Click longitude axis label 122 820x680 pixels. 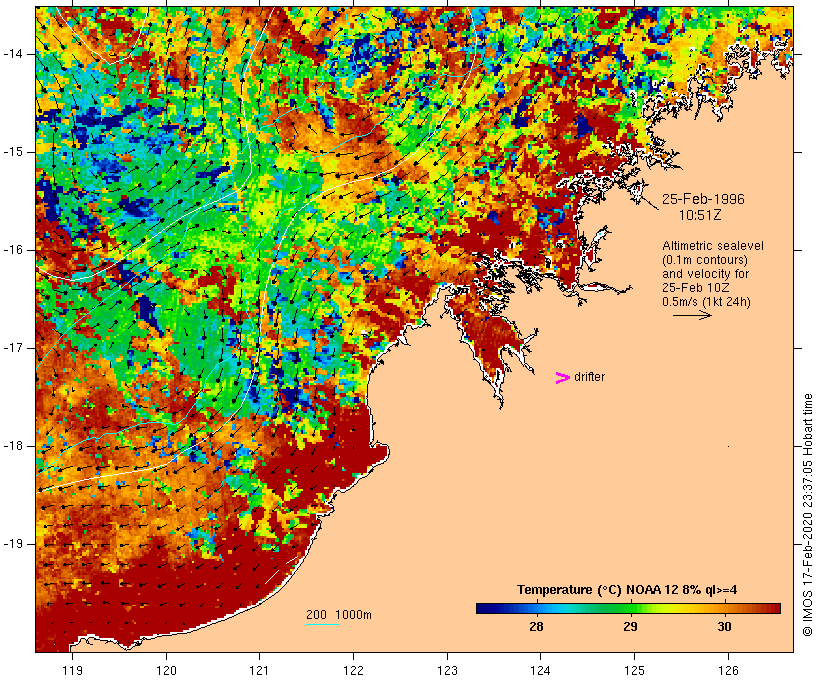tap(354, 670)
